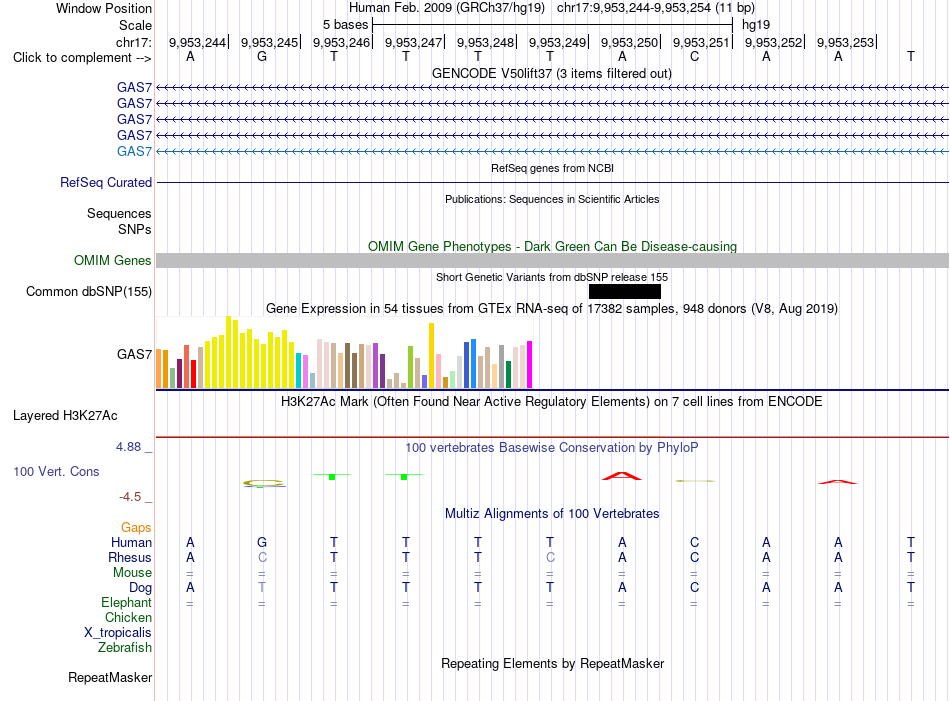Viewport: 950px width, 701px height.
Task: Click the Gaps row label
Action: [x=136, y=527]
